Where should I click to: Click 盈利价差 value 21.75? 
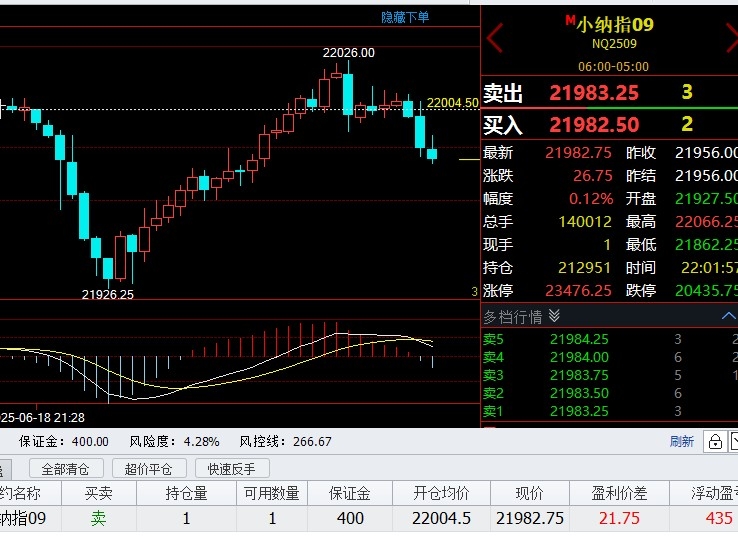(x=619, y=518)
